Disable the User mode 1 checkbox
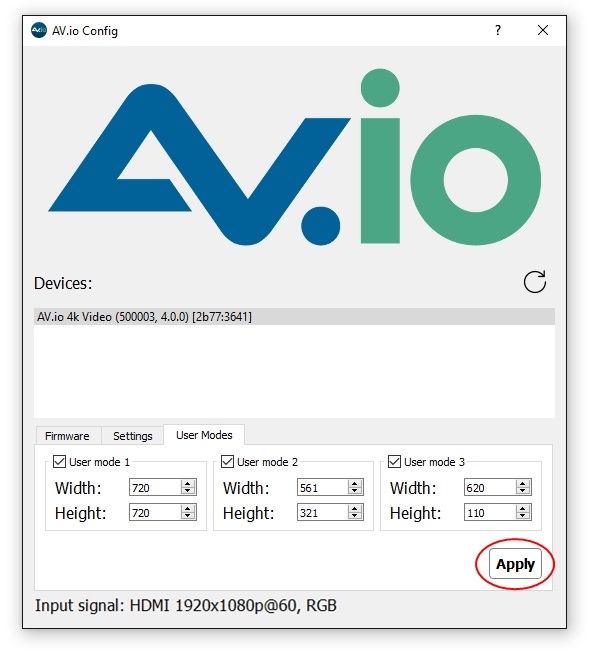Image resolution: width=591 pixels, height=670 pixels. point(59,461)
